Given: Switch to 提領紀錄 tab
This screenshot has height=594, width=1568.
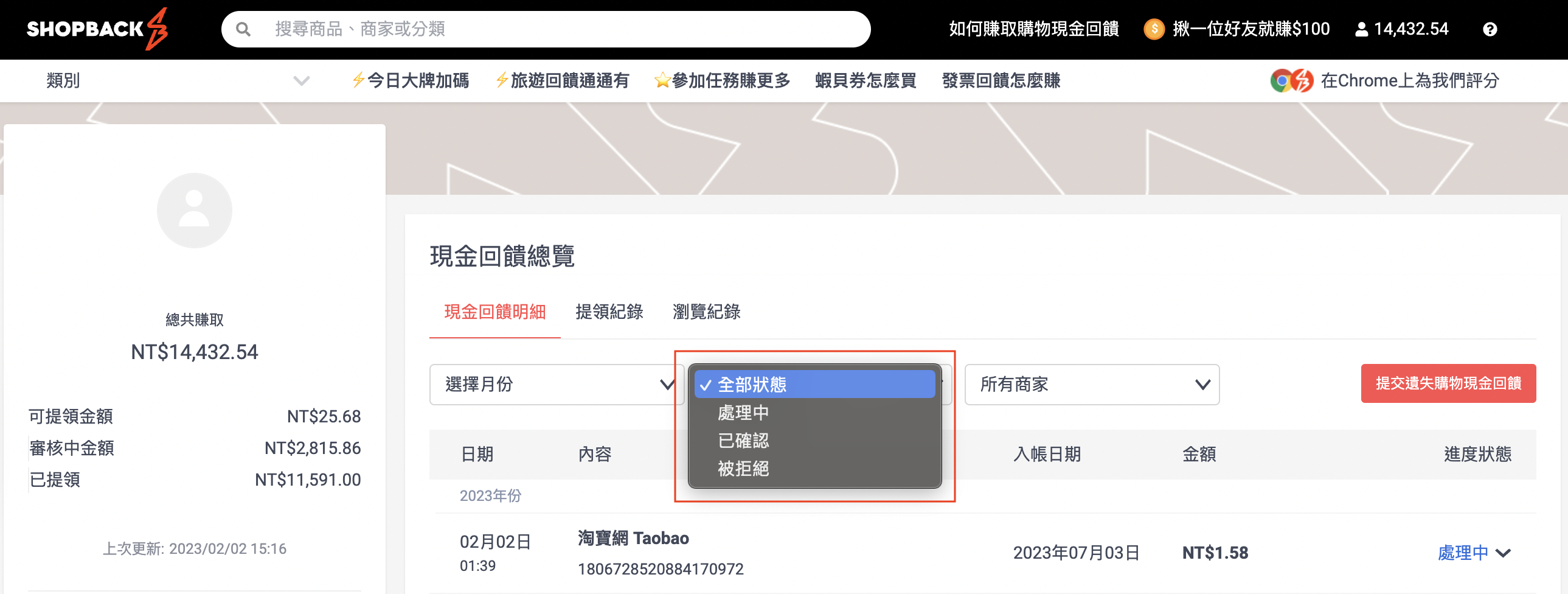Looking at the screenshot, I should (609, 312).
